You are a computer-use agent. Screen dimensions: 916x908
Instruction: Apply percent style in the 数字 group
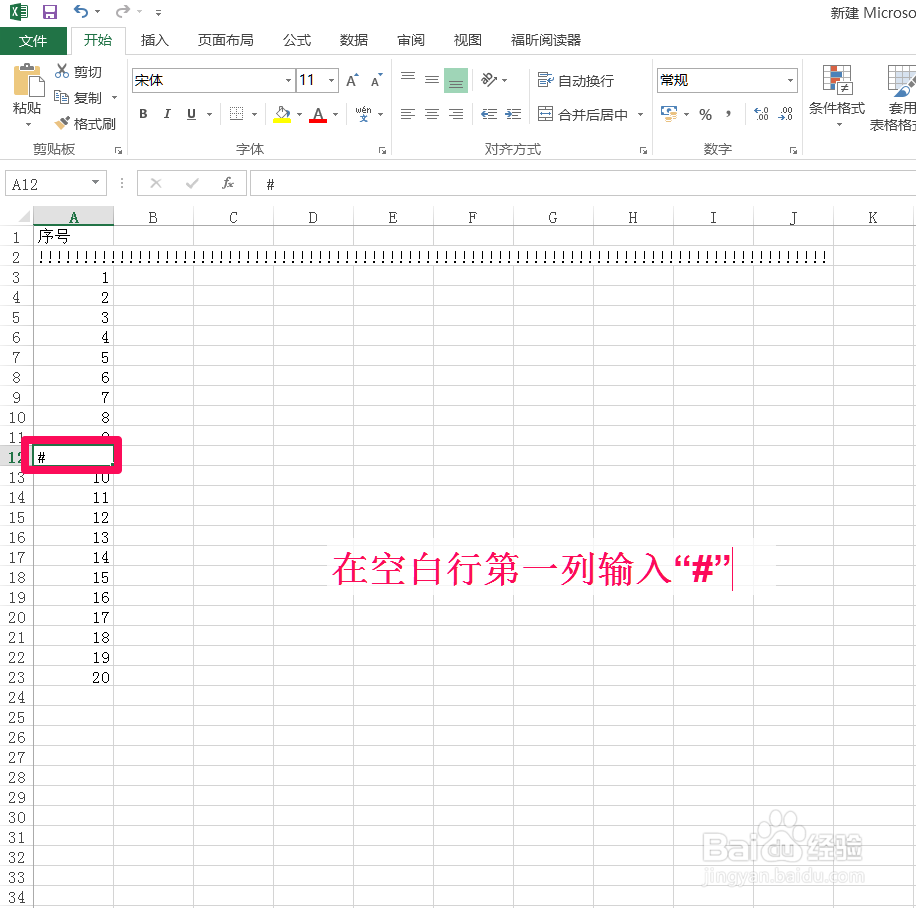tap(704, 115)
